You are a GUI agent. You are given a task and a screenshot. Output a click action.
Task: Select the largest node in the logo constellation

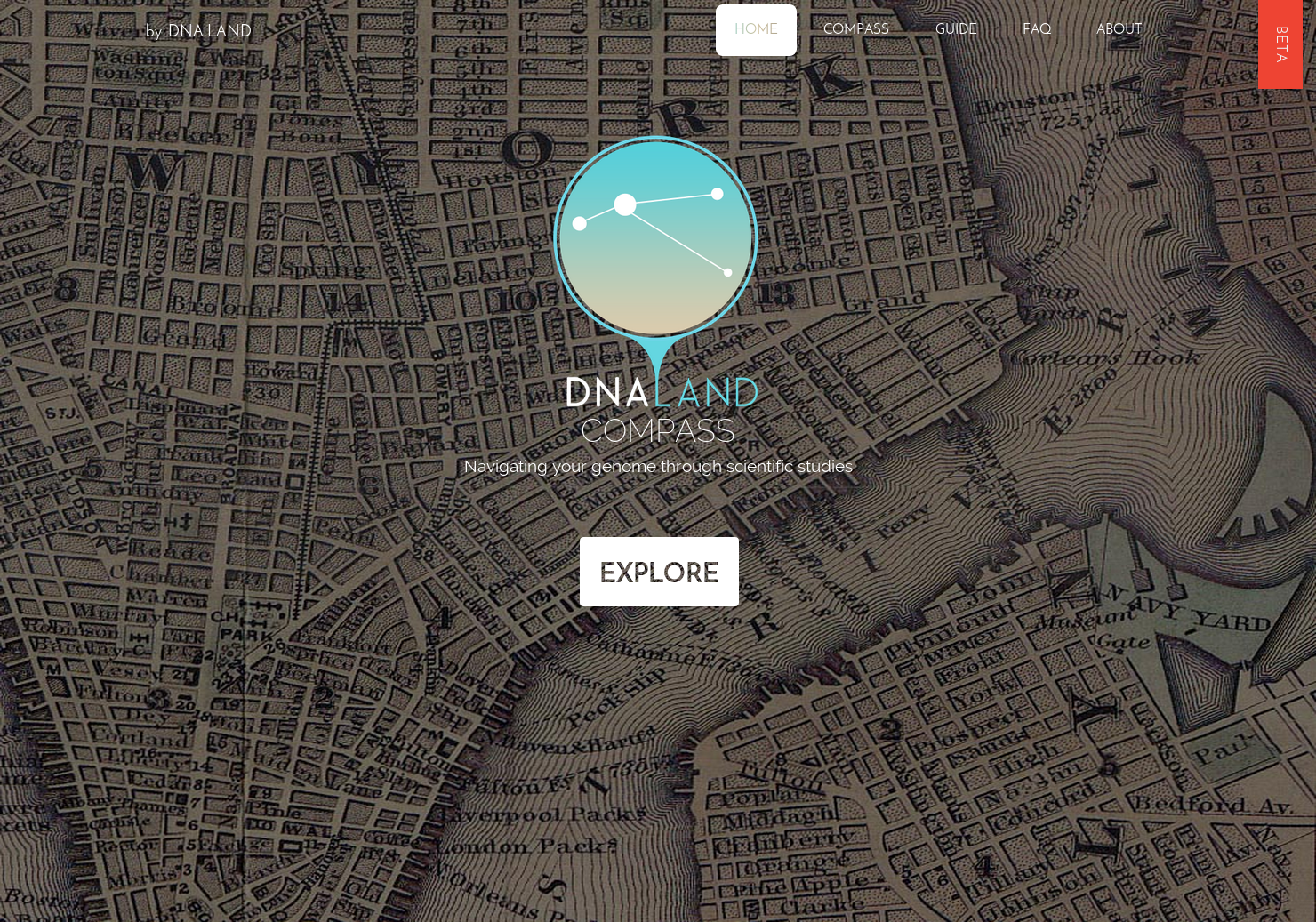(625, 204)
